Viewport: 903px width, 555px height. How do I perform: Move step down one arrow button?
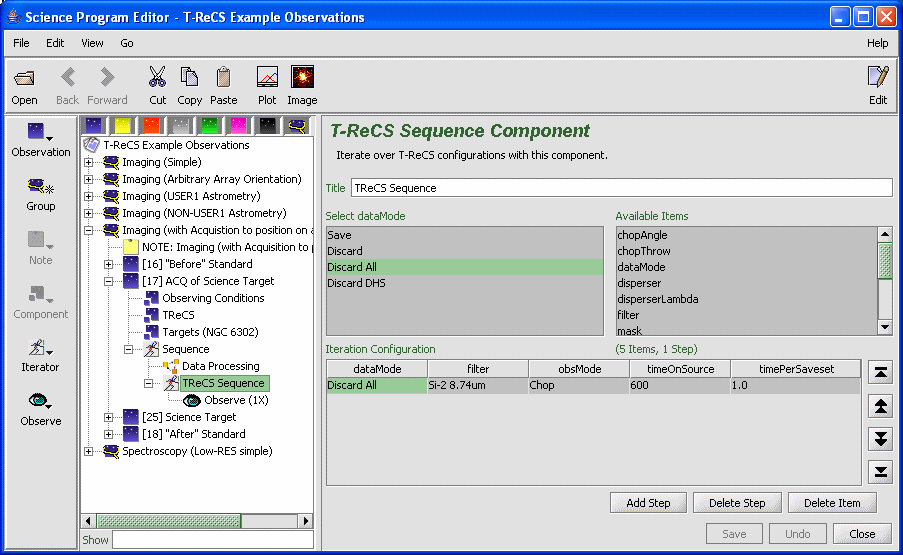pos(881,439)
